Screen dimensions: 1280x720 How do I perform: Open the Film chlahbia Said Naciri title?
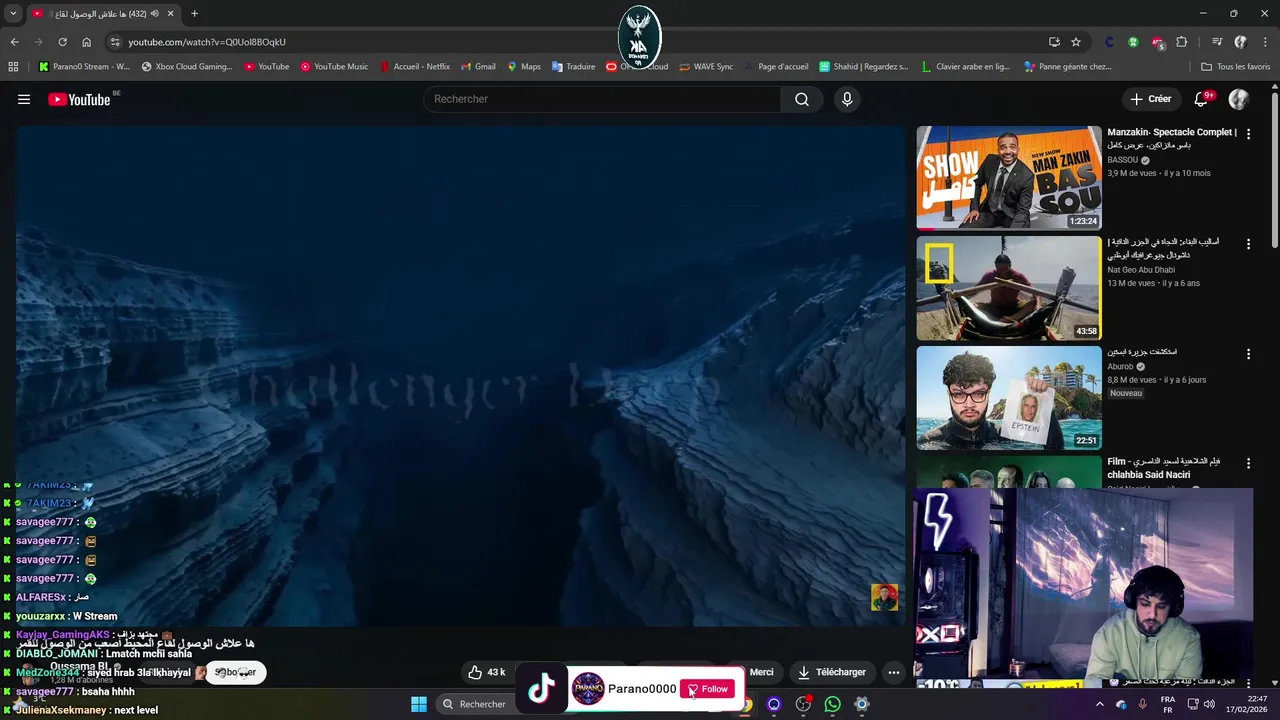[x=1163, y=467]
